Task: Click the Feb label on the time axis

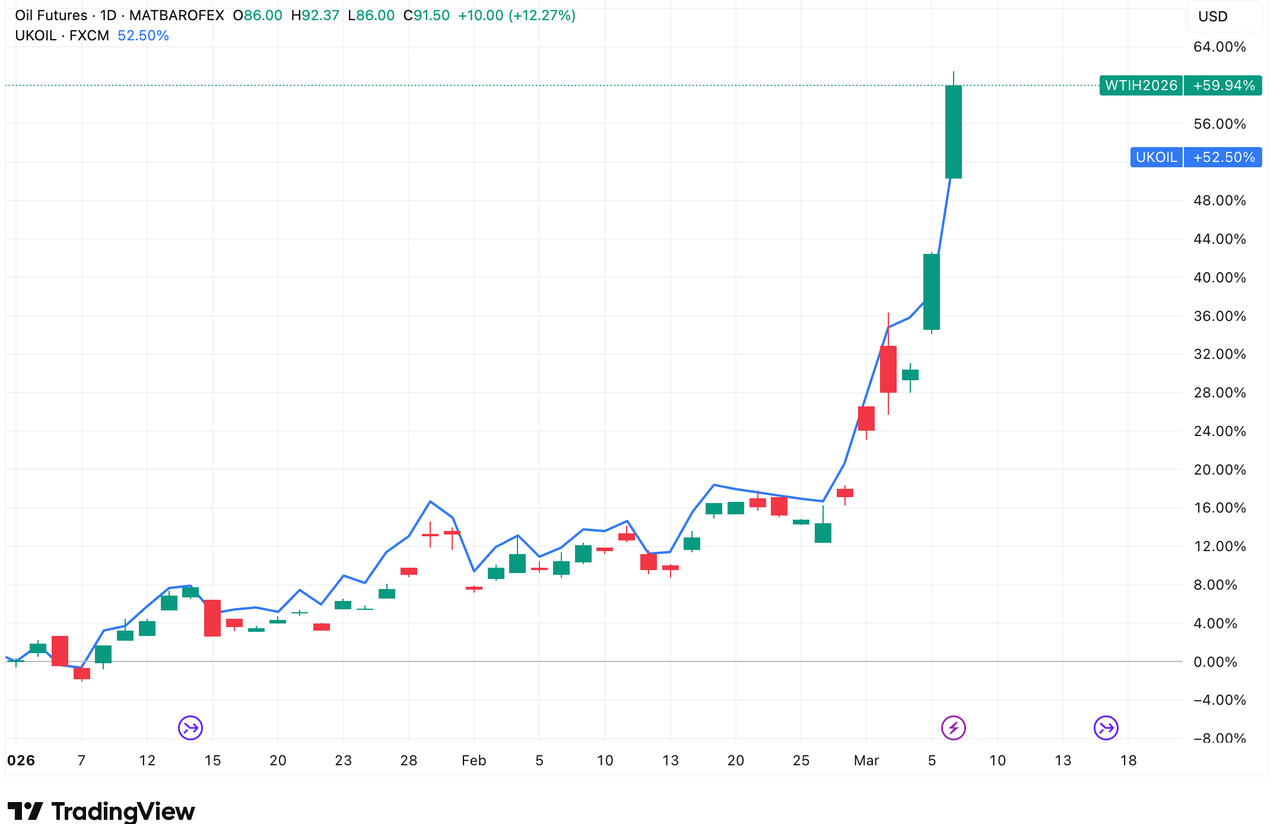Action: pyautogui.click(x=473, y=760)
